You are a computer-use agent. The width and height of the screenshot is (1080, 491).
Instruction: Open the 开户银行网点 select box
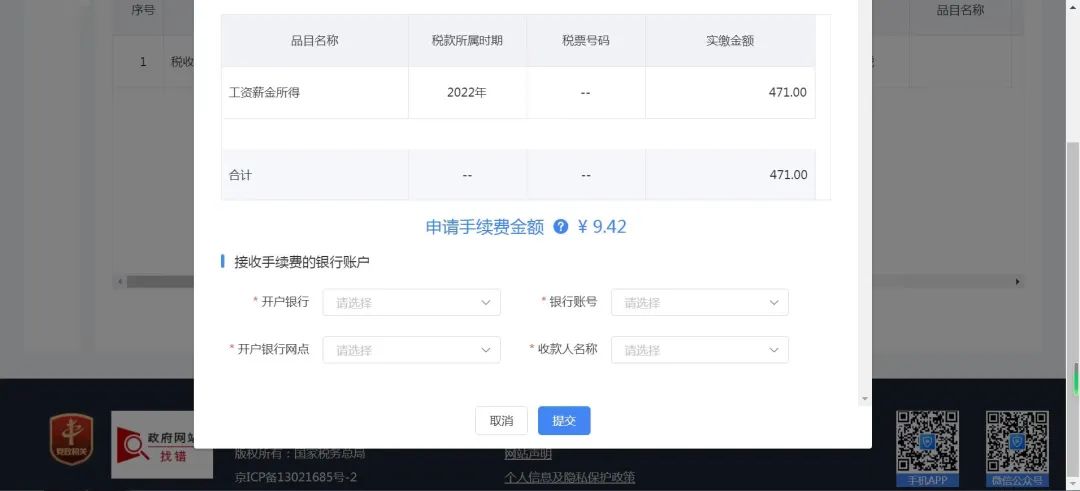(411, 350)
